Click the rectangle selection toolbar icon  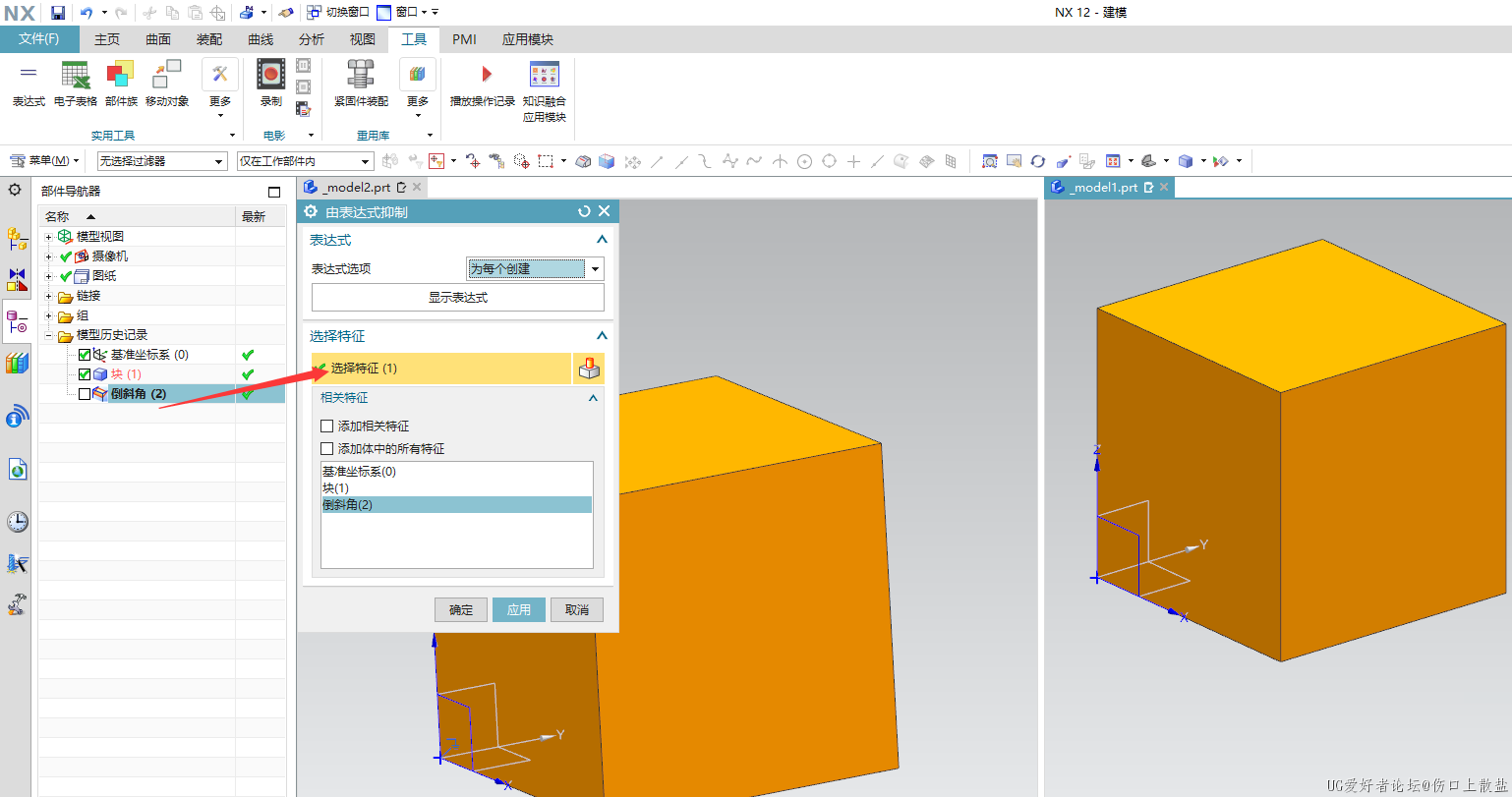coord(546,161)
